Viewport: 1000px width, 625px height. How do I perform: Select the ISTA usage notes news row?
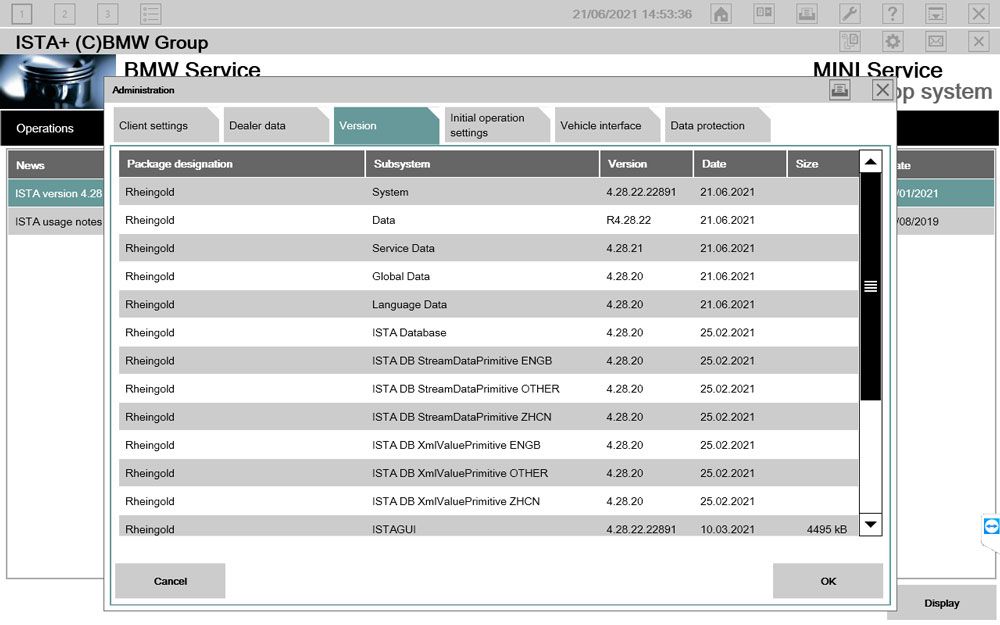56,221
